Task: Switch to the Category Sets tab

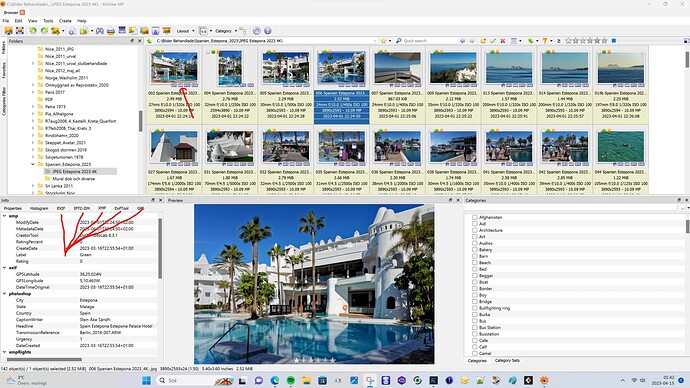Action: [x=507, y=360]
